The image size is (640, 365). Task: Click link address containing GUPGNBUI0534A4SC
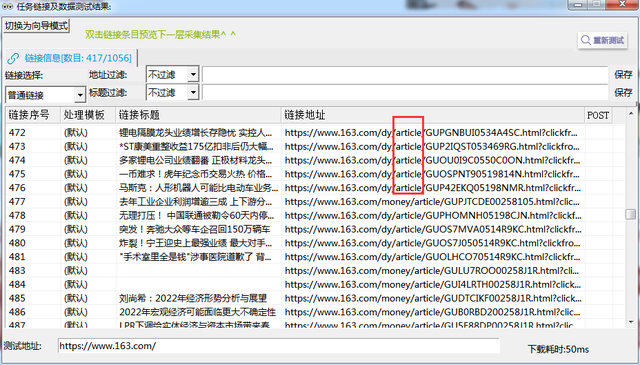pyautogui.click(x=431, y=132)
